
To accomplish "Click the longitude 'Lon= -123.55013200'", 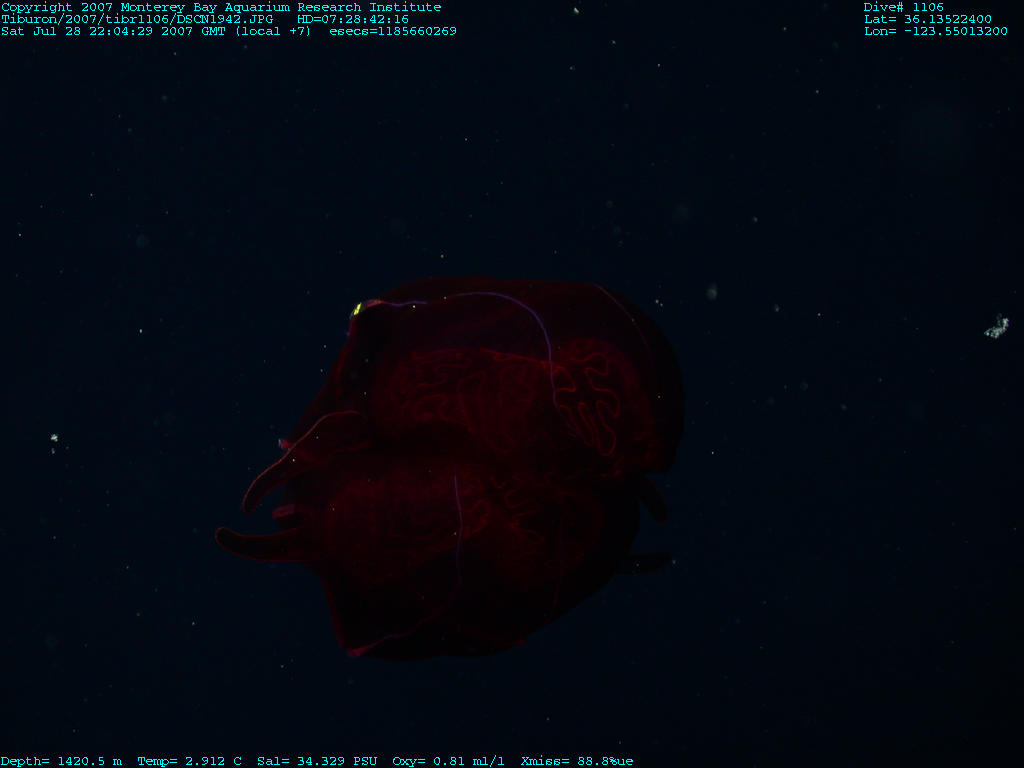I will click(935, 31).
